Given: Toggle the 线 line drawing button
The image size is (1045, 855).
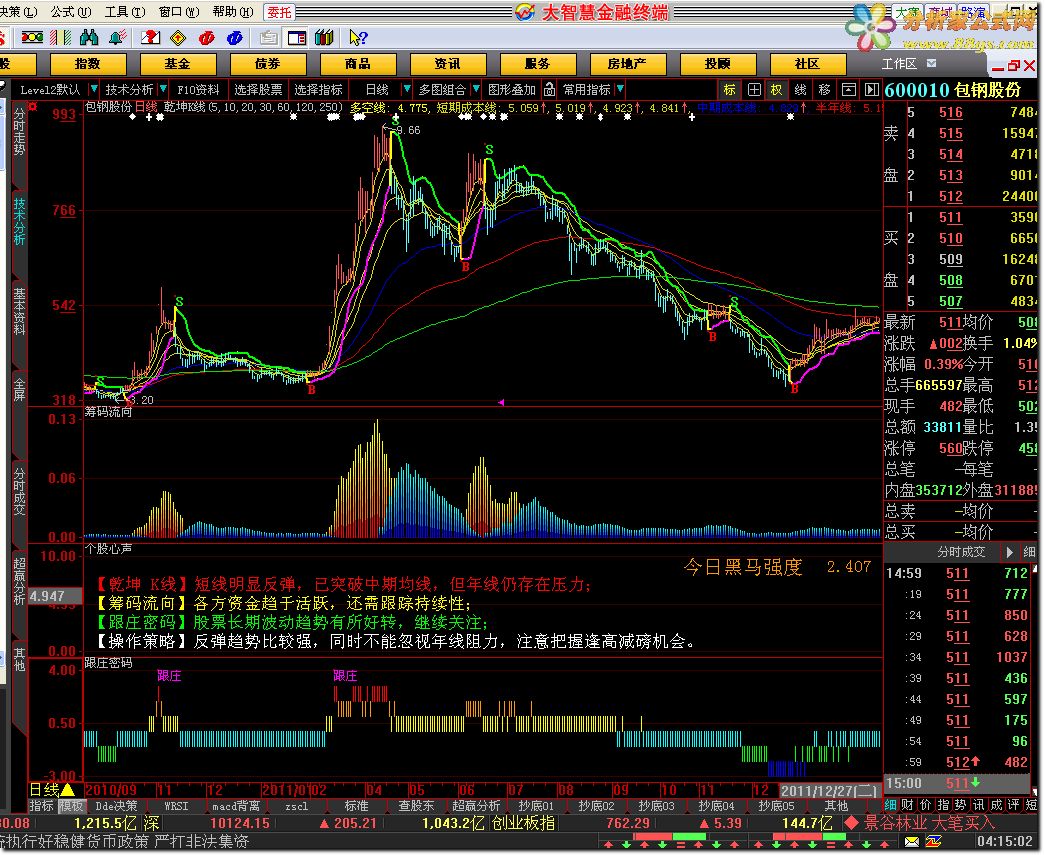Looking at the screenshot, I should click(800, 89).
